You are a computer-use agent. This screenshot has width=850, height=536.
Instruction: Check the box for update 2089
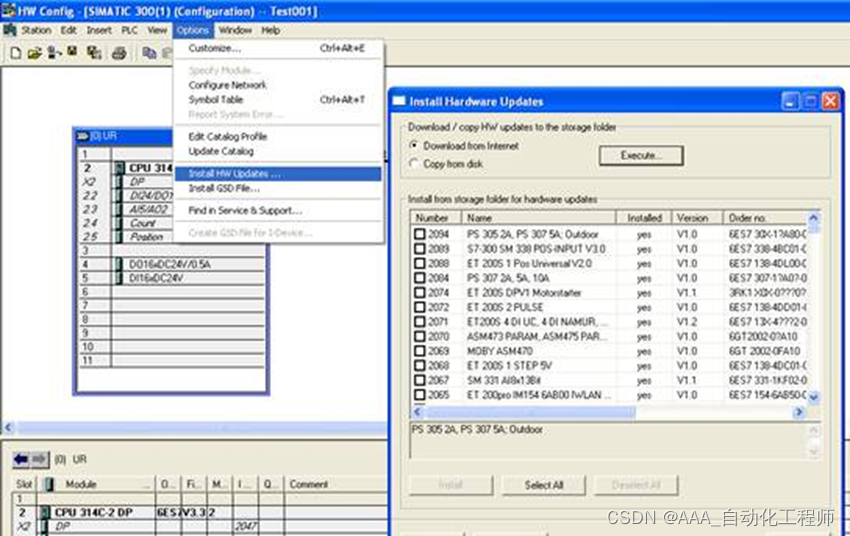[x=420, y=249]
